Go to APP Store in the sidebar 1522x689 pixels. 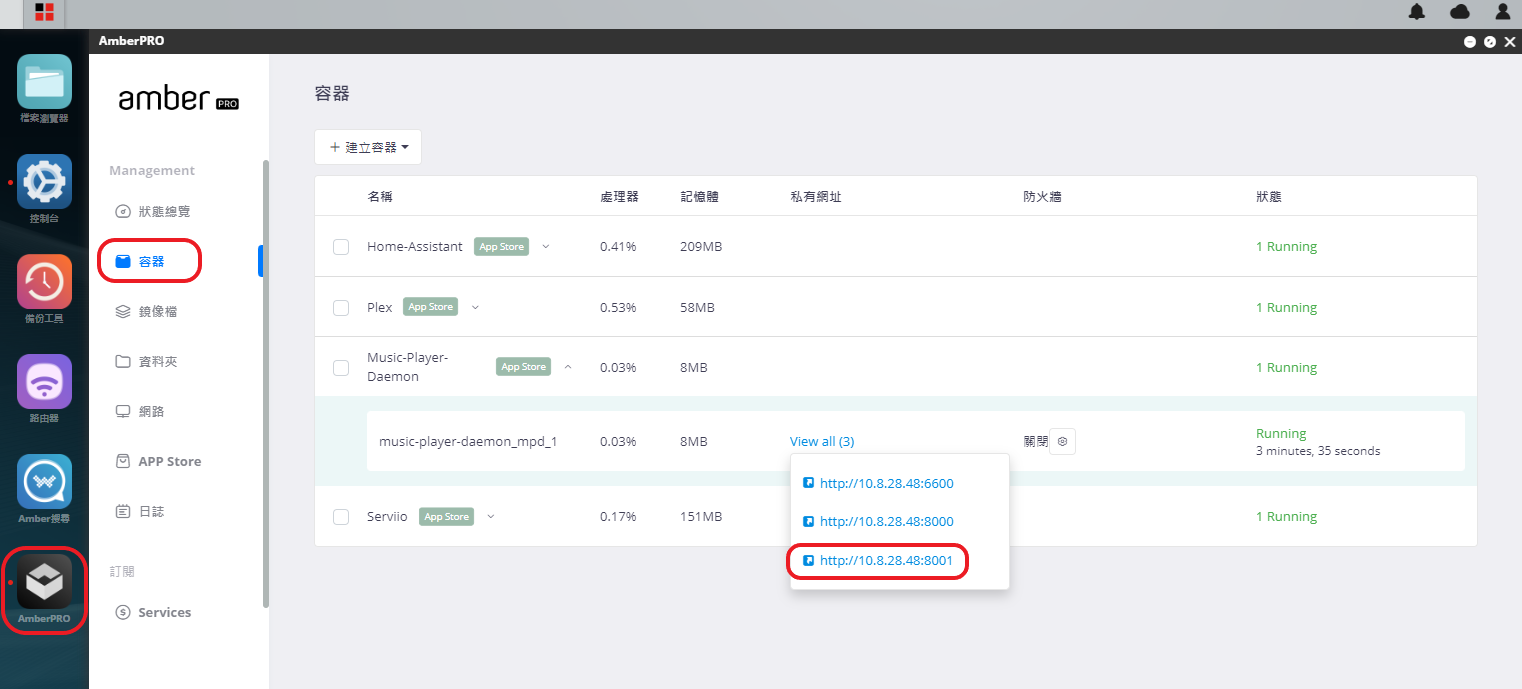click(158, 462)
